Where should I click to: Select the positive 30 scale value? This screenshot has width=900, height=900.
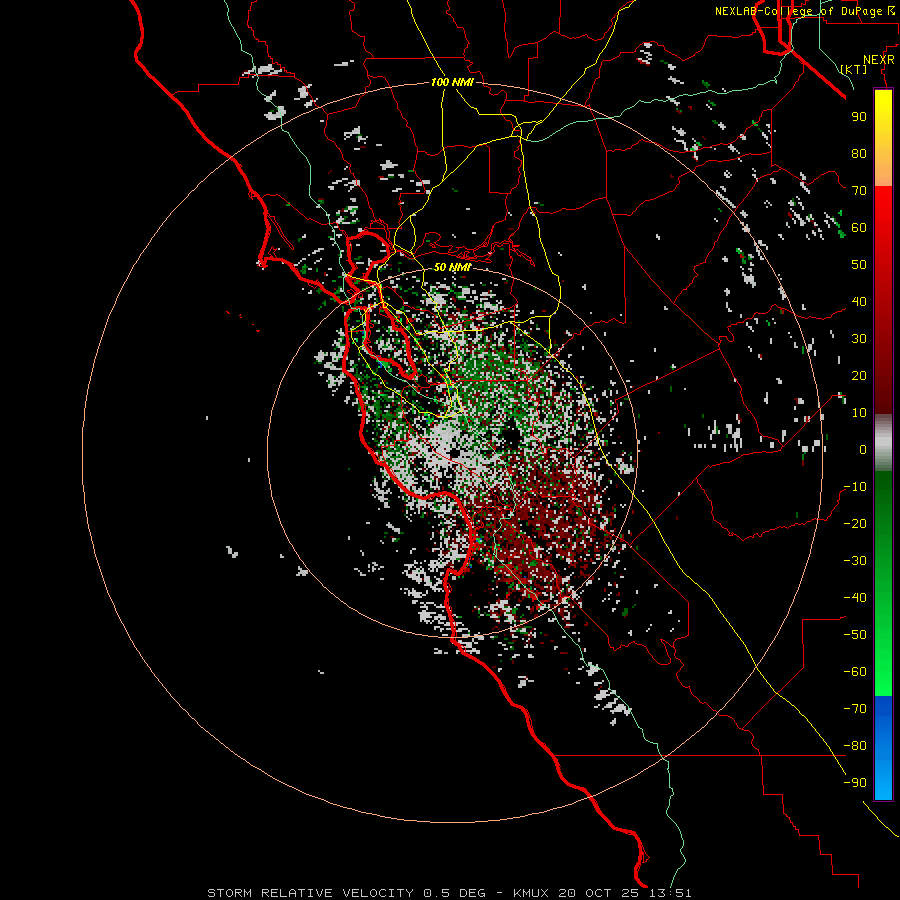(859, 339)
